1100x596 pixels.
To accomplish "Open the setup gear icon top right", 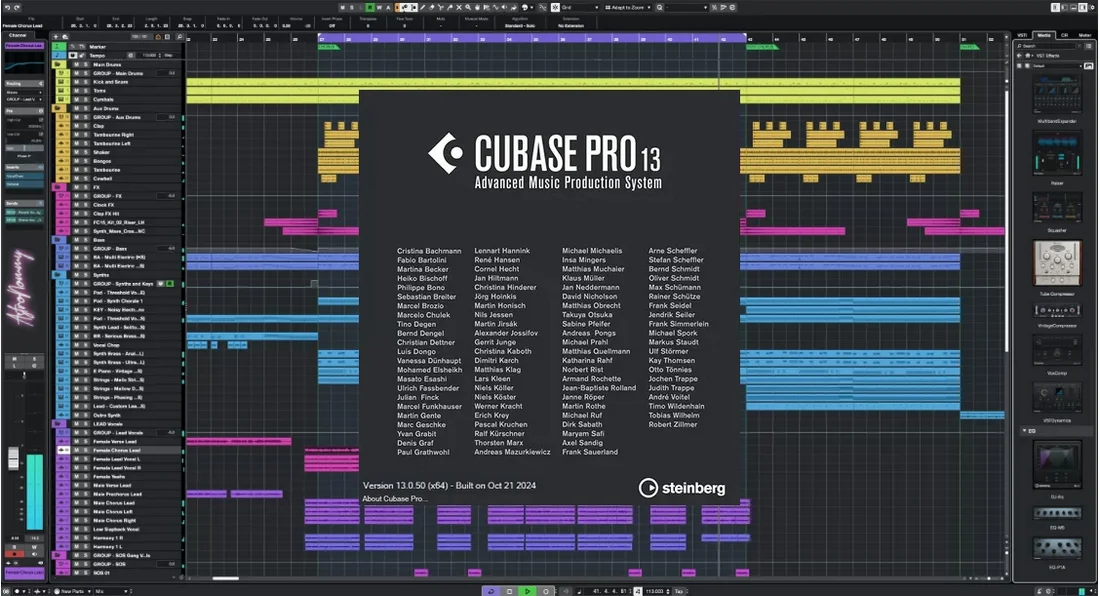I will pos(1091,7).
